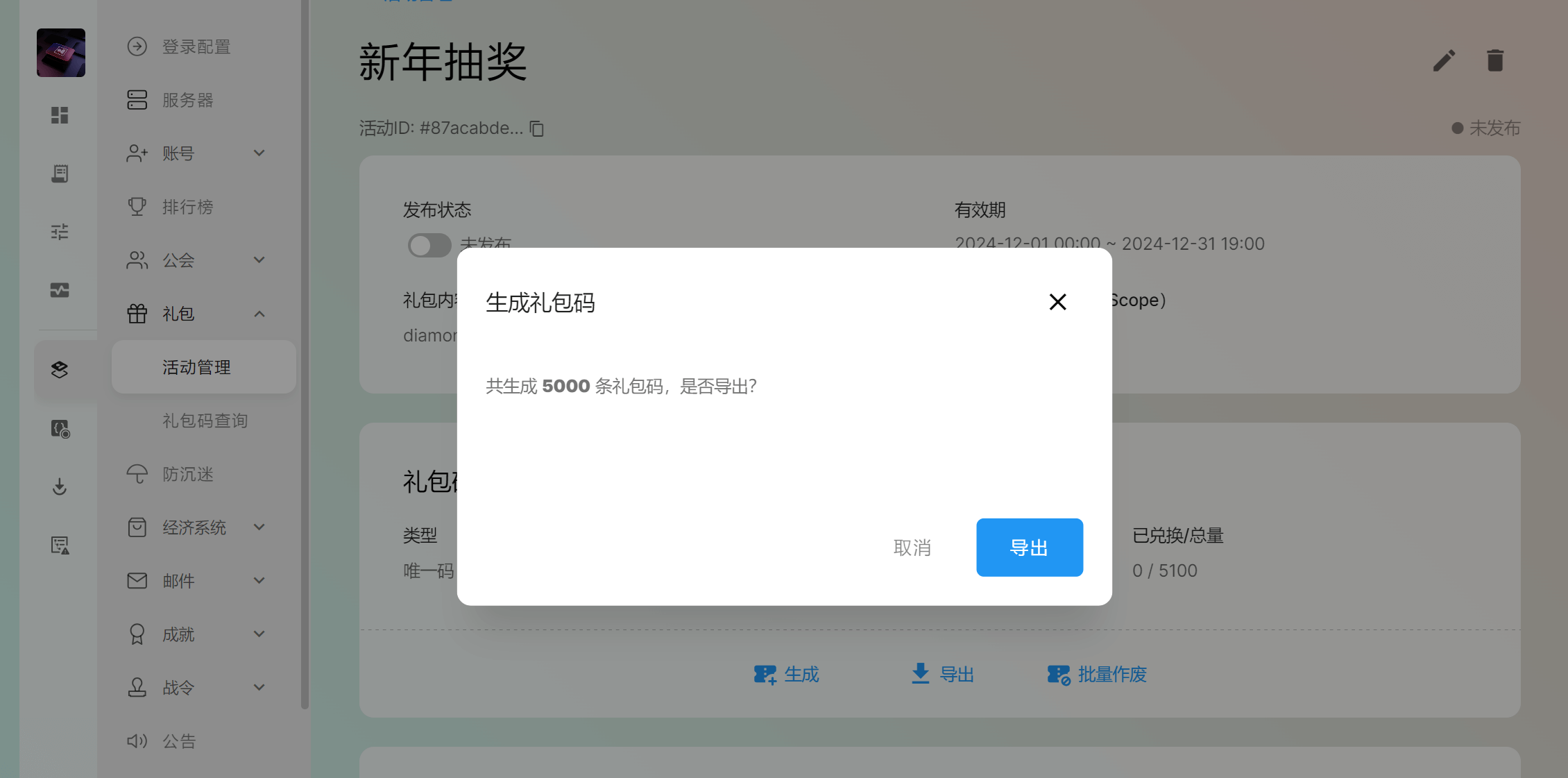The image size is (1568, 778).
Task: Click the sliders tuning icon in the left rail
Action: click(x=60, y=232)
